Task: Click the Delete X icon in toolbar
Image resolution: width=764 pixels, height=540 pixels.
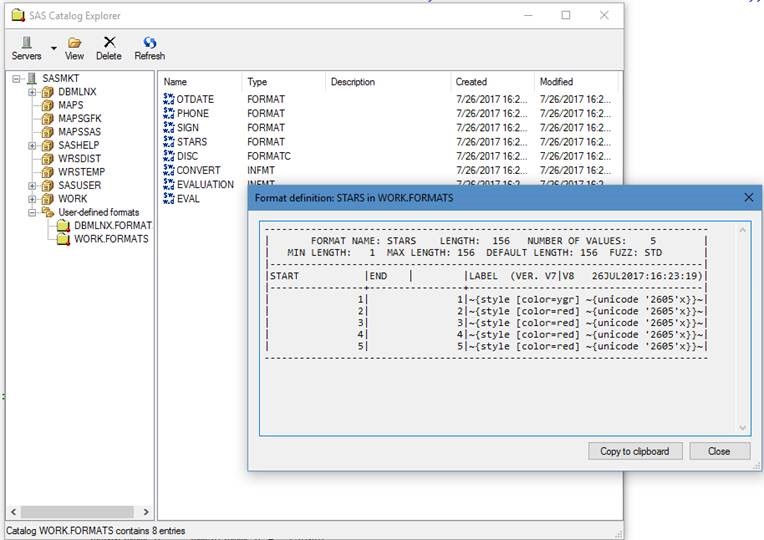Action: coord(110,42)
